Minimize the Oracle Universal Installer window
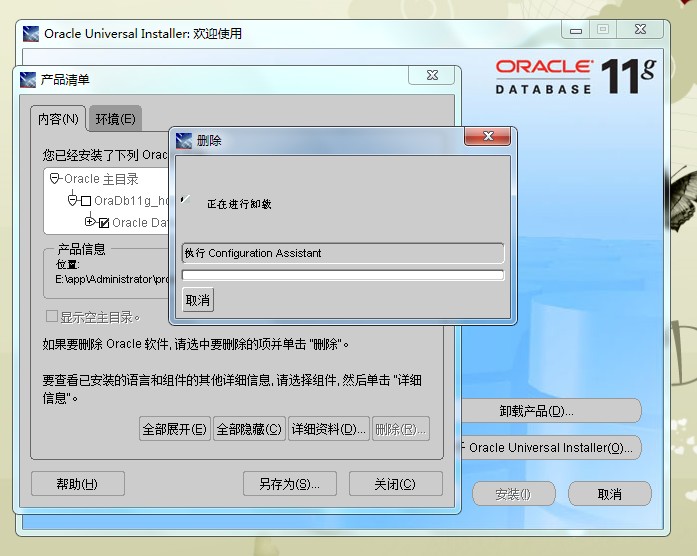This screenshot has width=697, height=556. [576, 30]
